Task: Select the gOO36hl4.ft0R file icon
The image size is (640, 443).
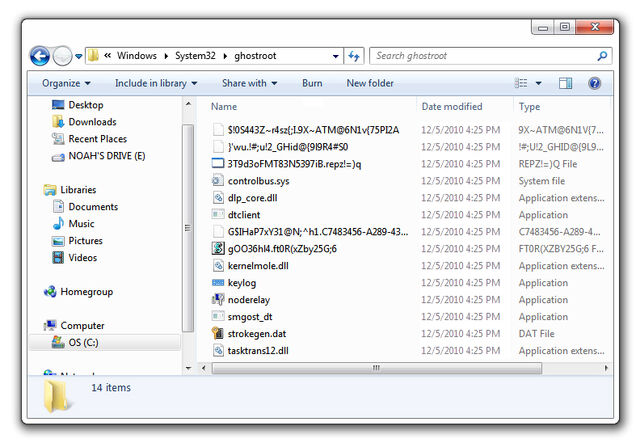Action: pyautogui.click(x=218, y=249)
